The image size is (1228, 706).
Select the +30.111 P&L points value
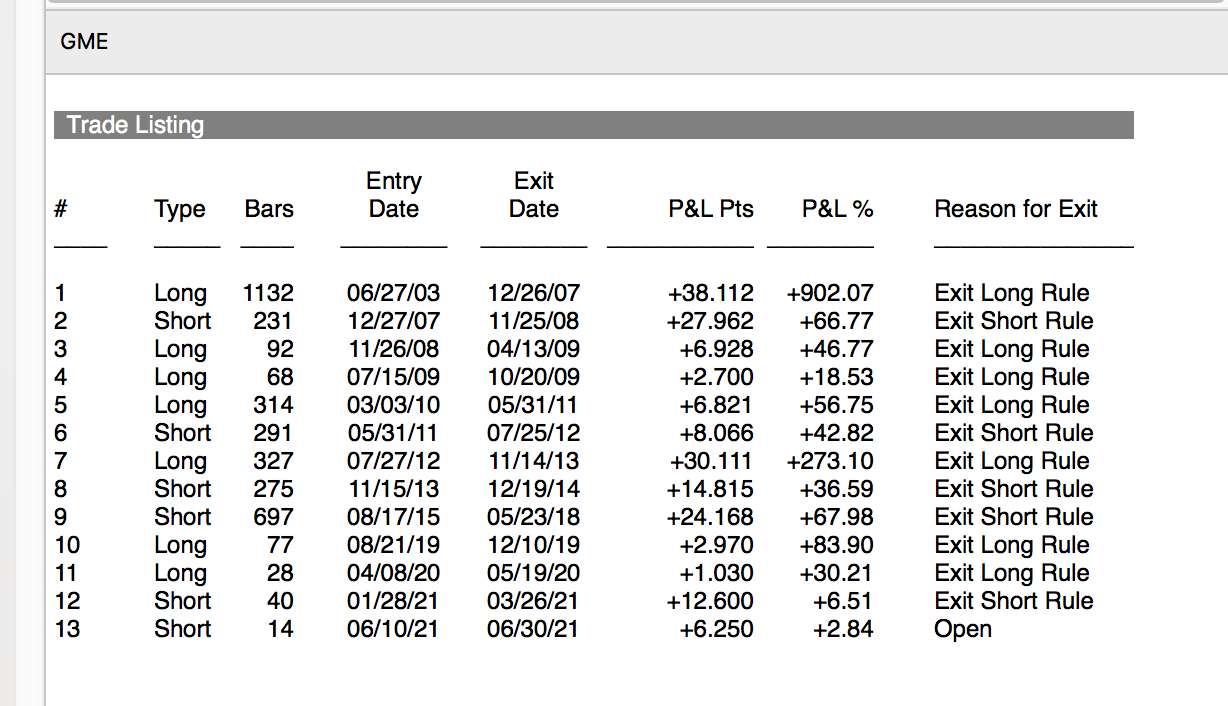click(711, 461)
